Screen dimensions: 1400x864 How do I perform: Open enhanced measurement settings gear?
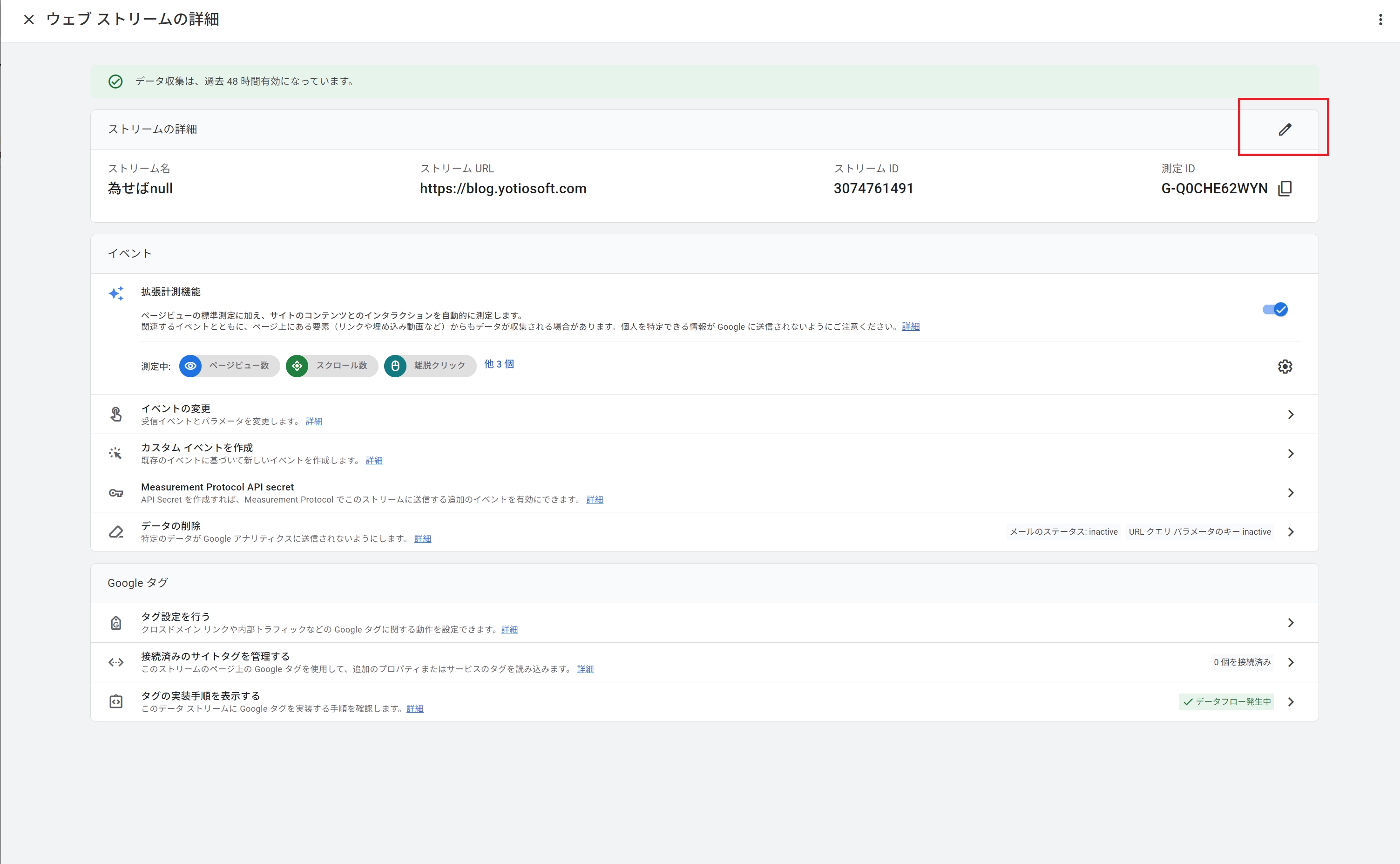[x=1285, y=366]
